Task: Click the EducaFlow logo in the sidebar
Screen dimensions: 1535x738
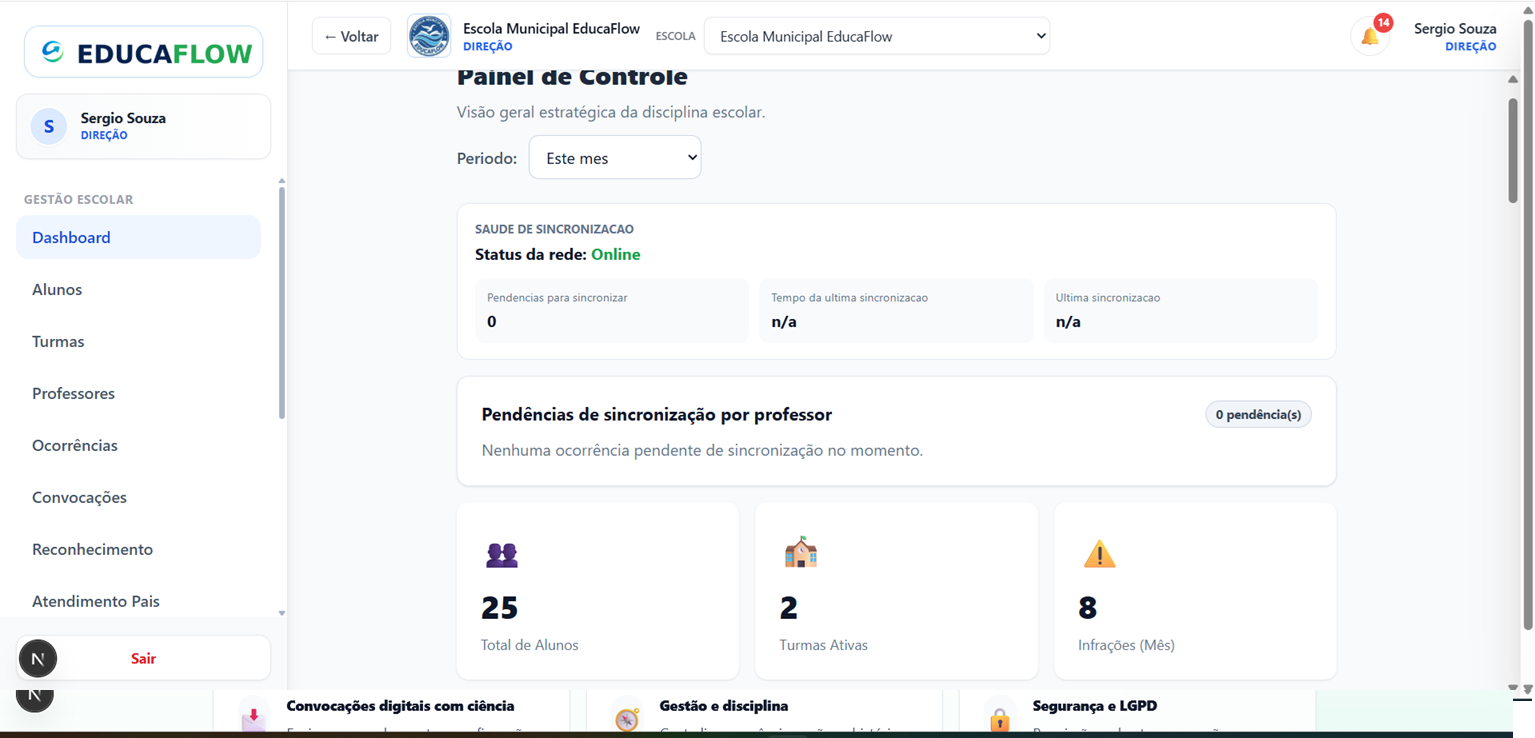Action: pyautogui.click(x=142, y=51)
